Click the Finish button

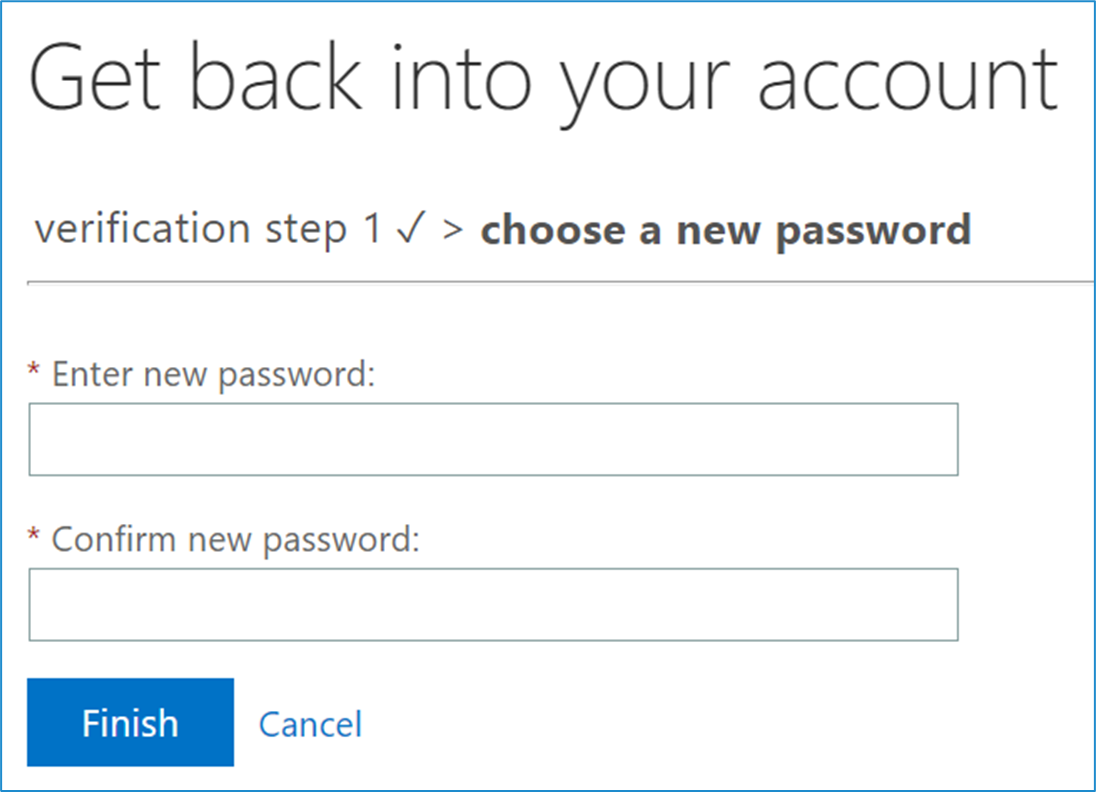pos(130,722)
